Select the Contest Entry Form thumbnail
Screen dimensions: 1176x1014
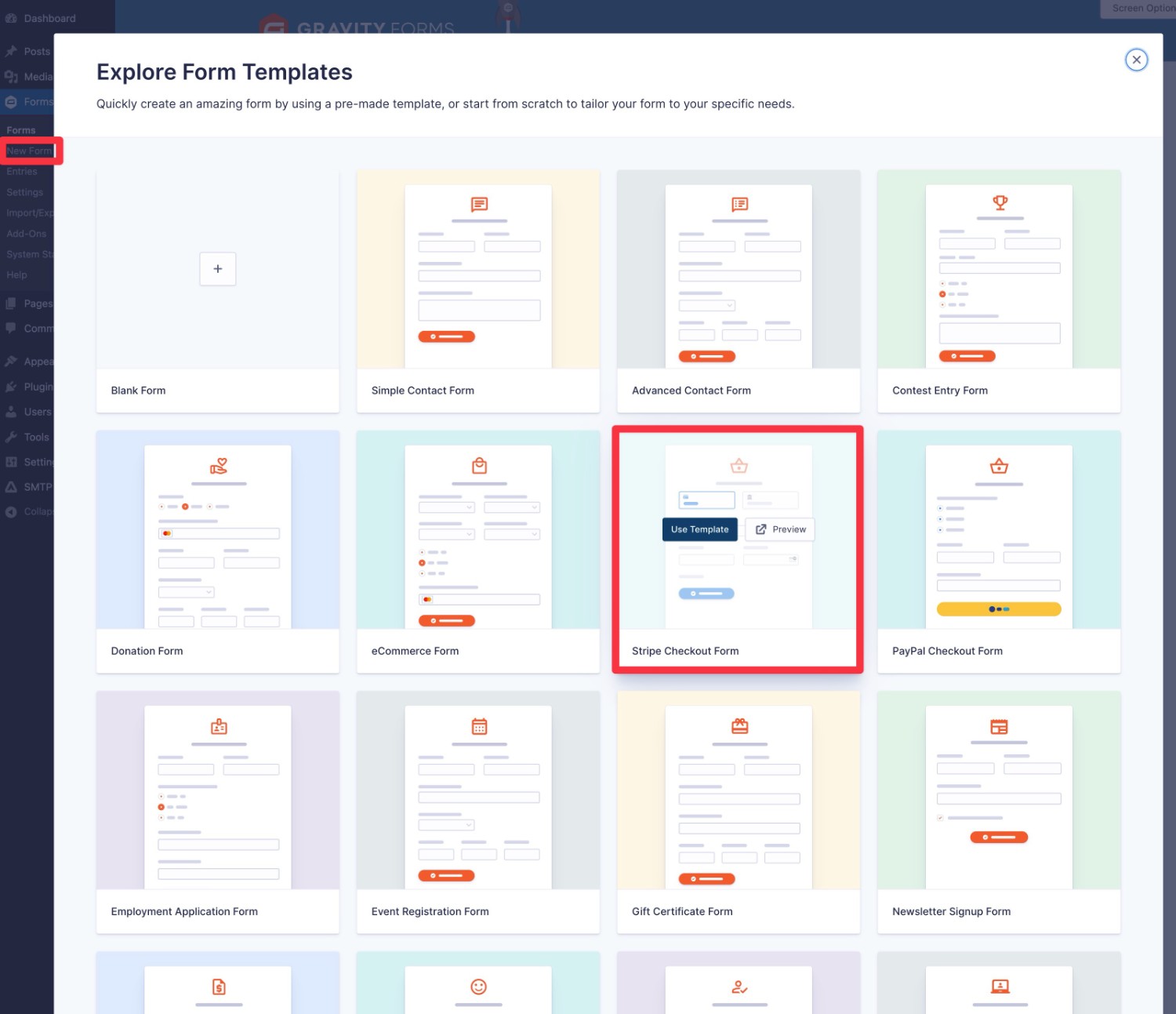(x=999, y=270)
